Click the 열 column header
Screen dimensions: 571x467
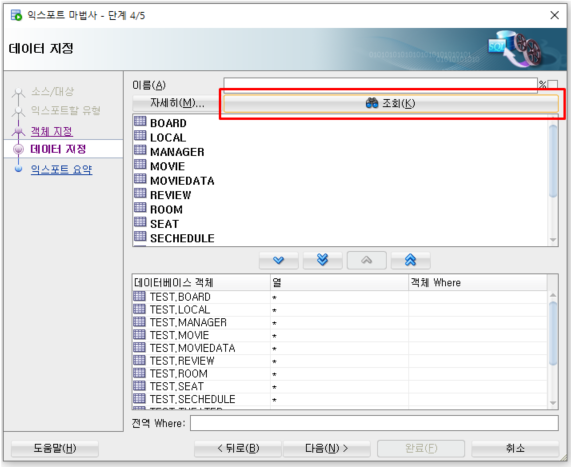point(339,282)
